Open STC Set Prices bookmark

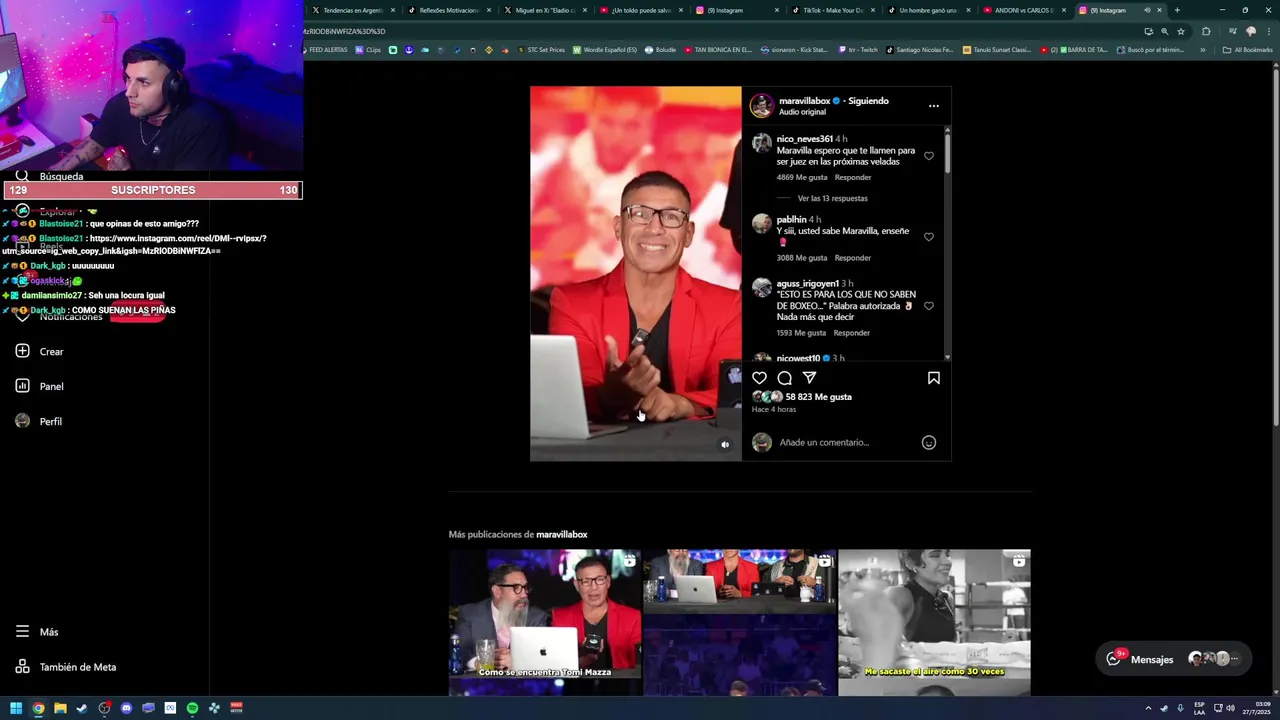click(x=540, y=49)
